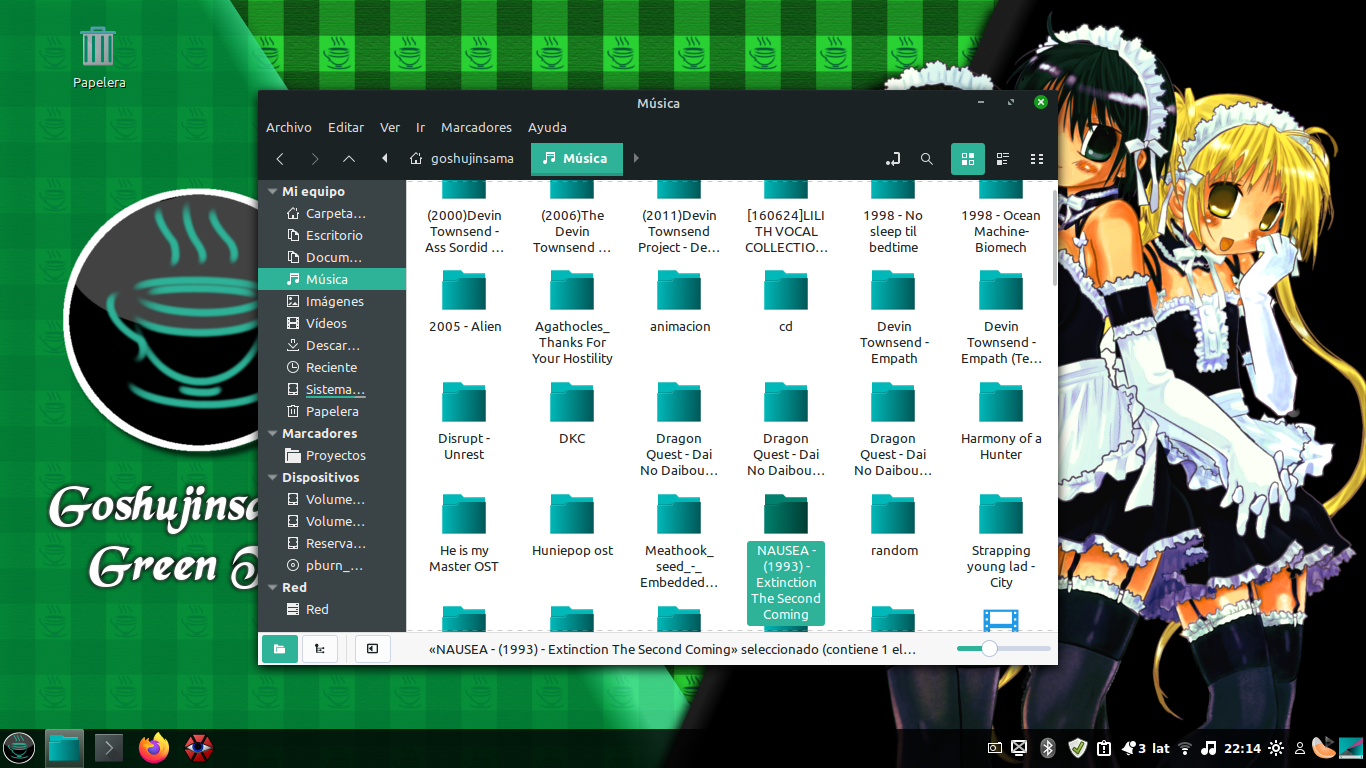Navigate back with the left arrow

[281, 159]
